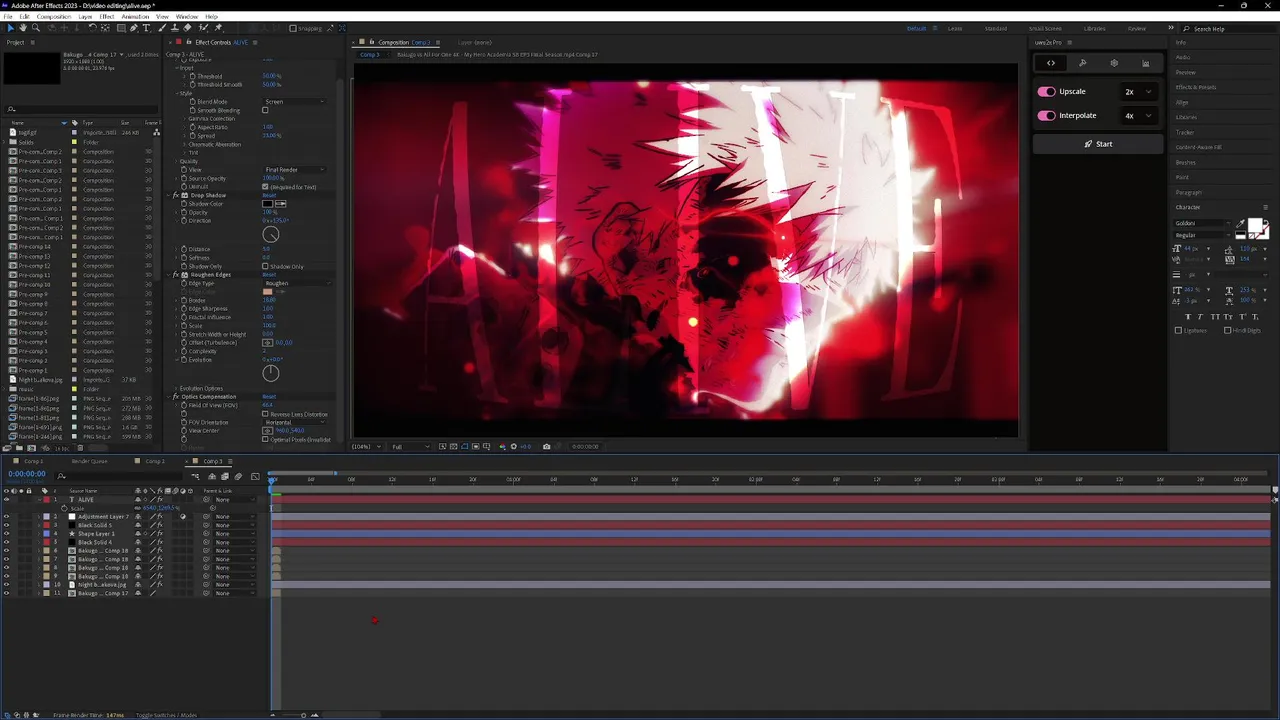Open the Composition menu
The width and height of the screenshot is (1280, 720).
(x=54, y=17)
